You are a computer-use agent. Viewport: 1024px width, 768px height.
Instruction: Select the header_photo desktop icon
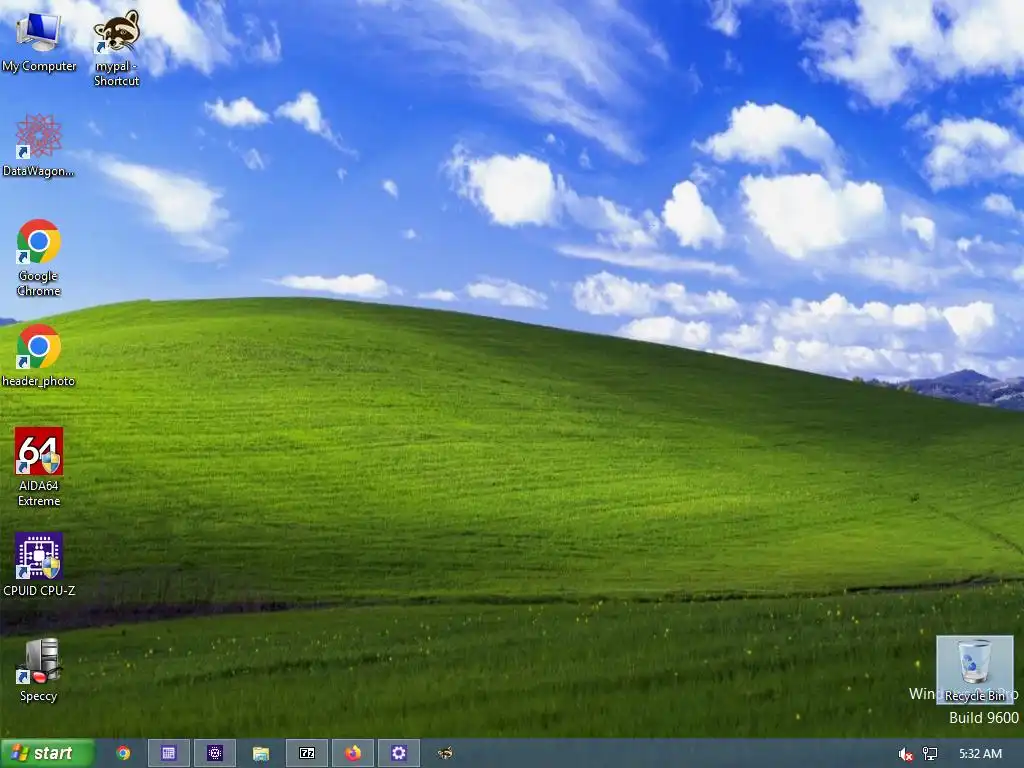click(x=39, y=355)
